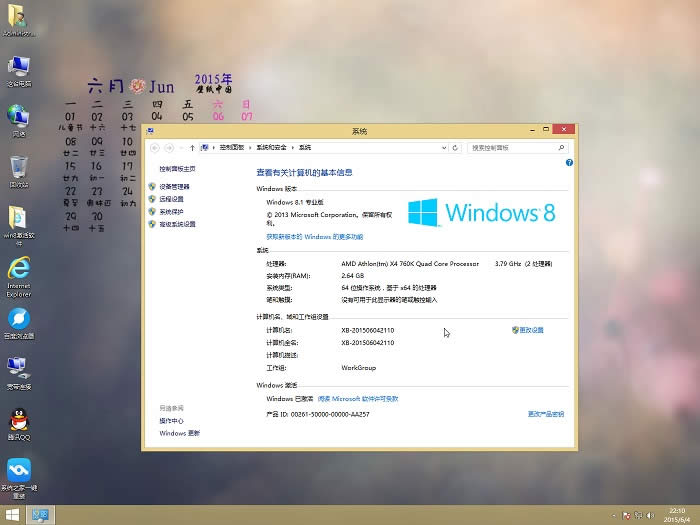Click the Windows Start button
Screen dimensions: 700x525
pos(13,515)
